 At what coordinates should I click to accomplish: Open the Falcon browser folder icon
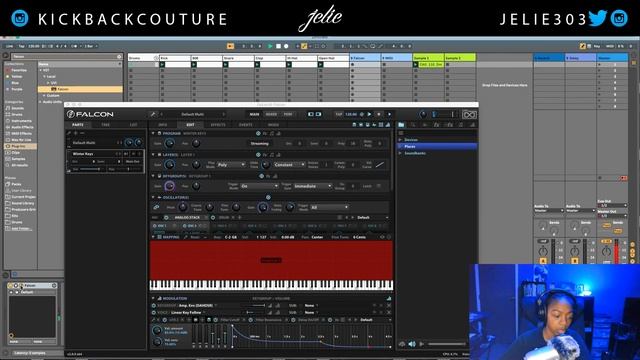point(401,124)
